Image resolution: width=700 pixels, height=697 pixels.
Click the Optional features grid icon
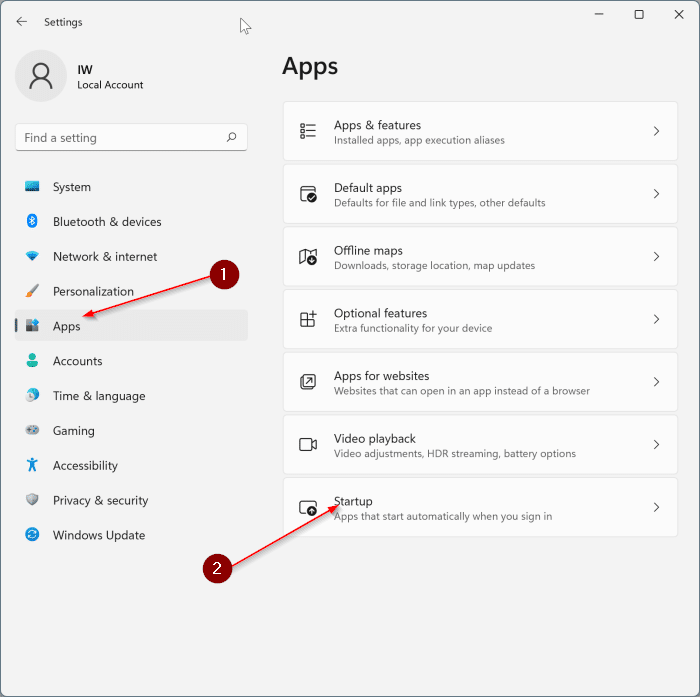coord(308,319)
